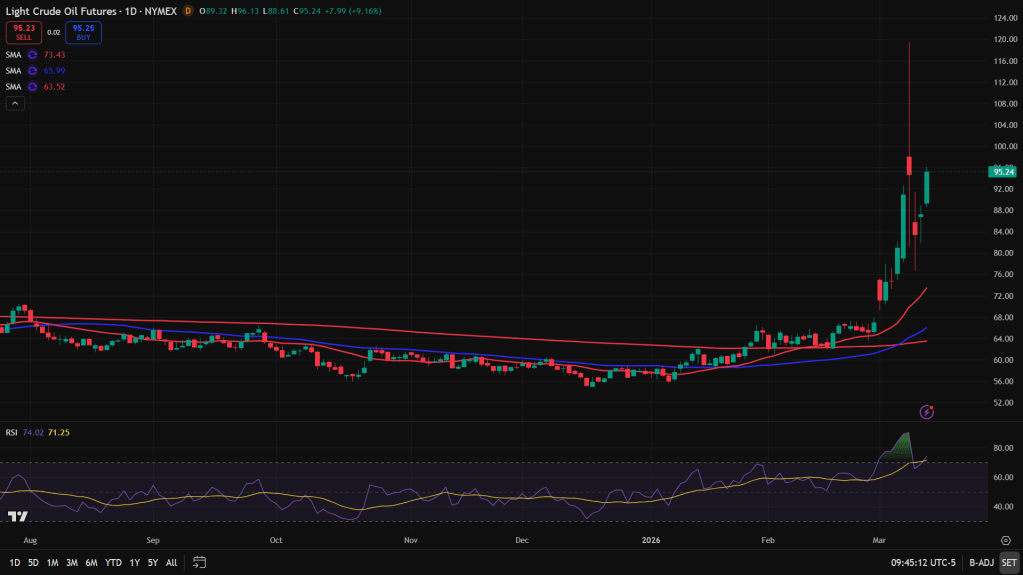Image resolution: width=1023 pixels, height=575 pixels.
Task: Select the 6M date range
Action: [x=91, y=562]
